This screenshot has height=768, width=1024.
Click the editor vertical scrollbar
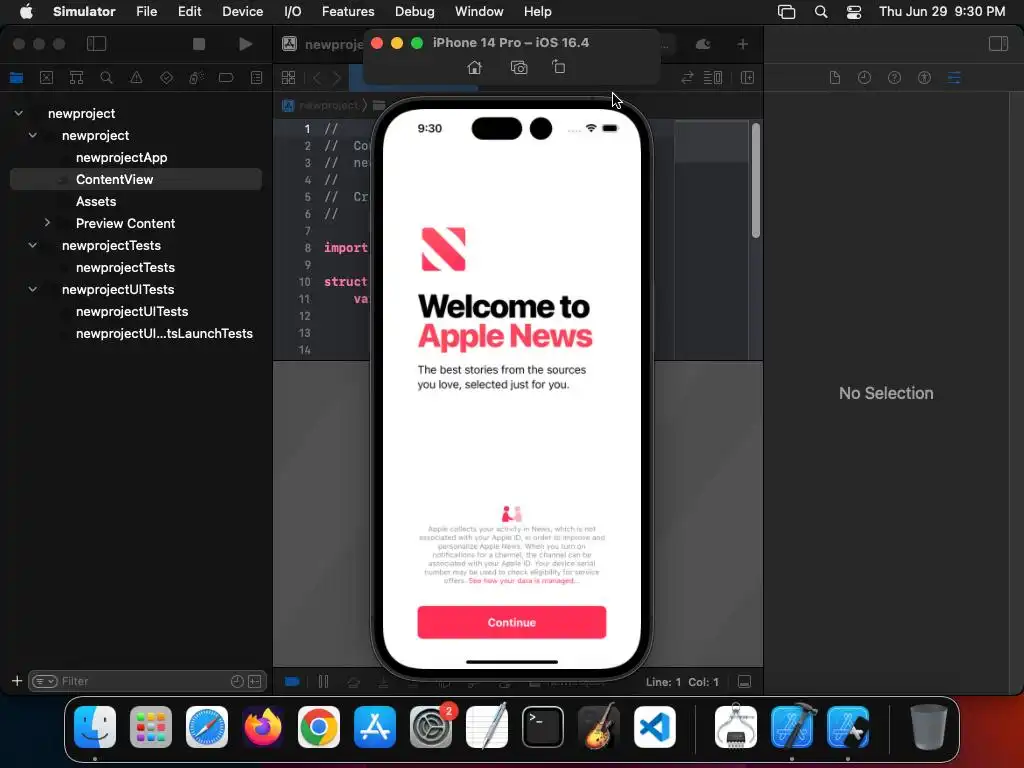click(x=756, y=181)
